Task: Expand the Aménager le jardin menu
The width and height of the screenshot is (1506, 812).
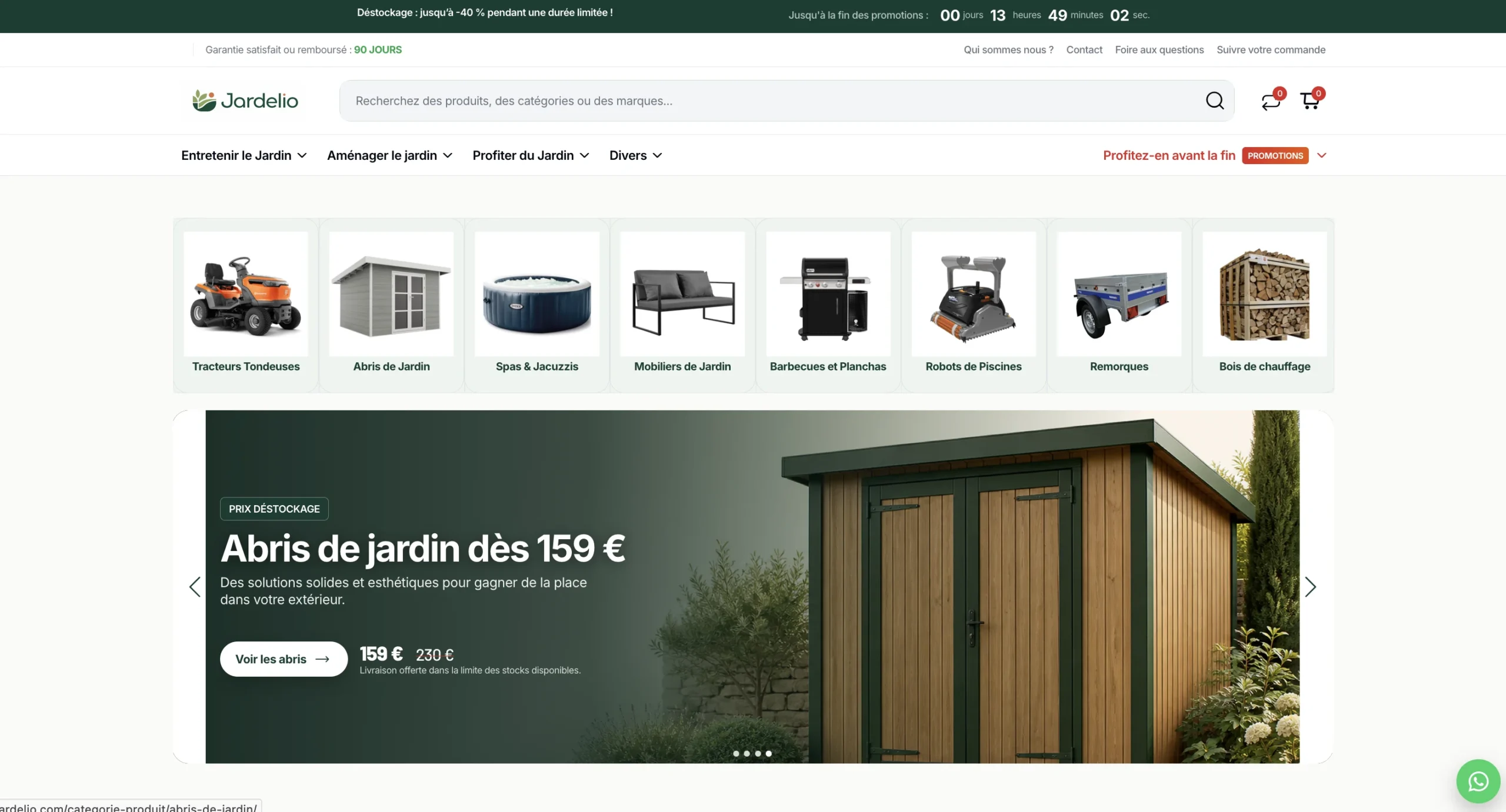Action: 389,155
